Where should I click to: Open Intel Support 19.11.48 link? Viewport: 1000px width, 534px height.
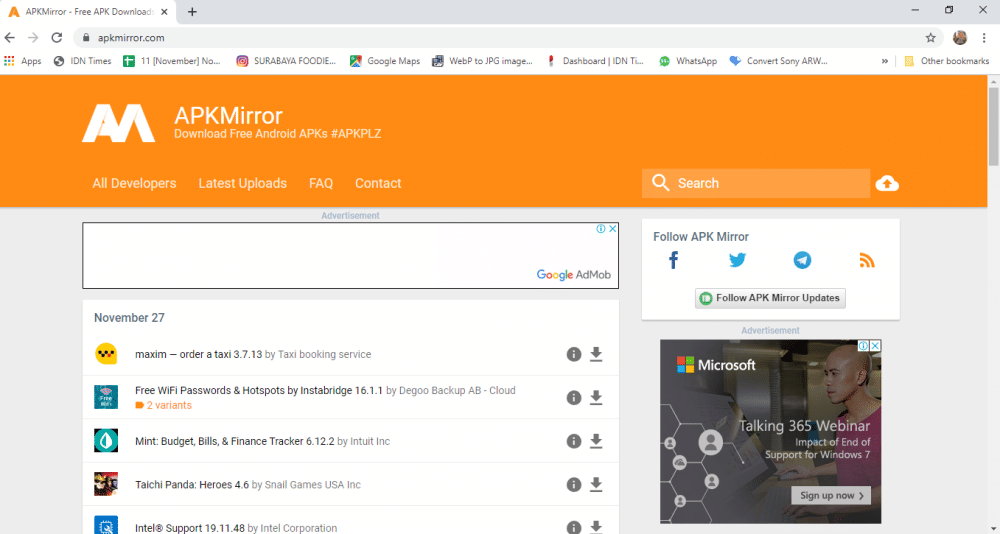click(x=189, y=528)
